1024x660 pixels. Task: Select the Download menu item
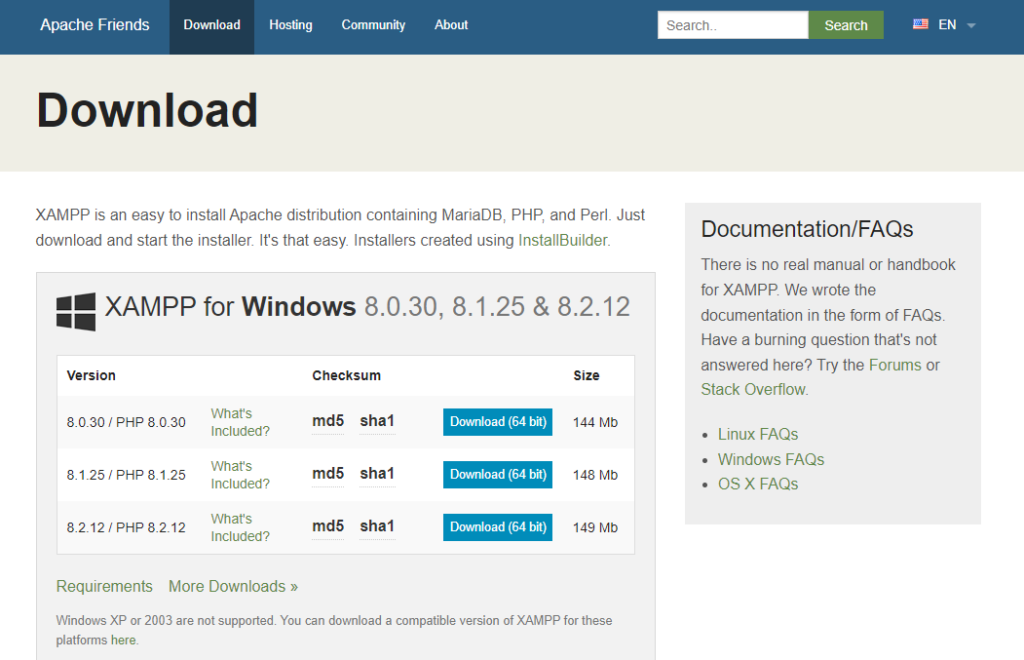[212, 25]
